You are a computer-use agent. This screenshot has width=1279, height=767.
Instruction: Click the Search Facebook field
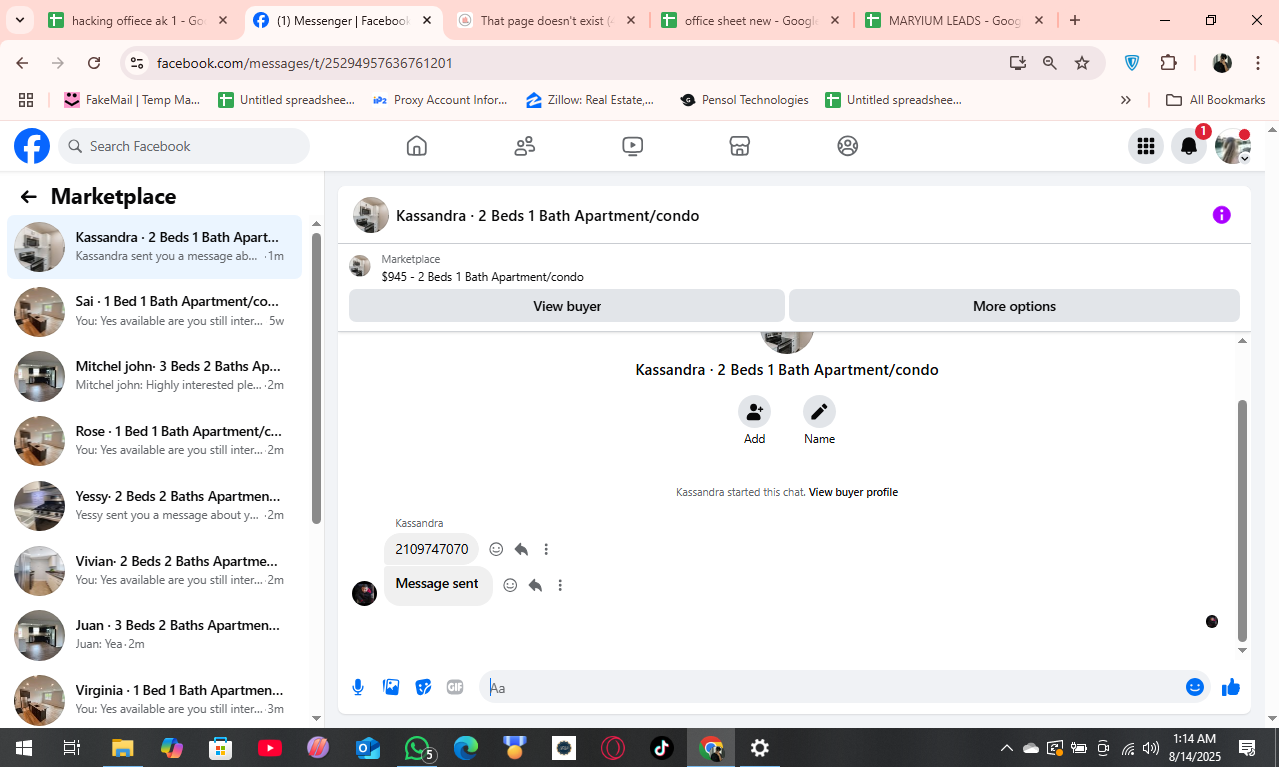click(x=184, y=146)
